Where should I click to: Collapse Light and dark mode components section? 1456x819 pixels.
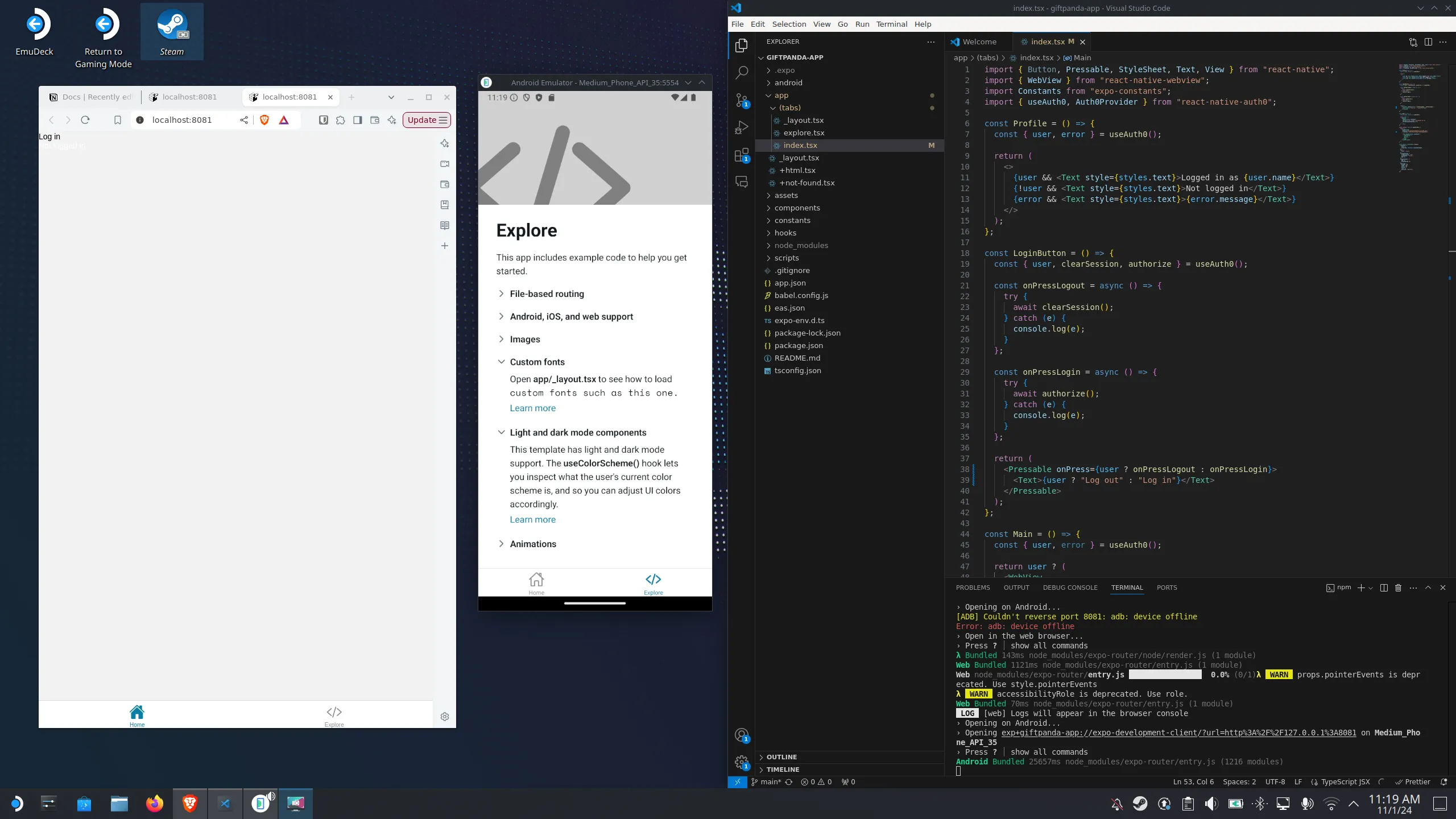(572, 432)
